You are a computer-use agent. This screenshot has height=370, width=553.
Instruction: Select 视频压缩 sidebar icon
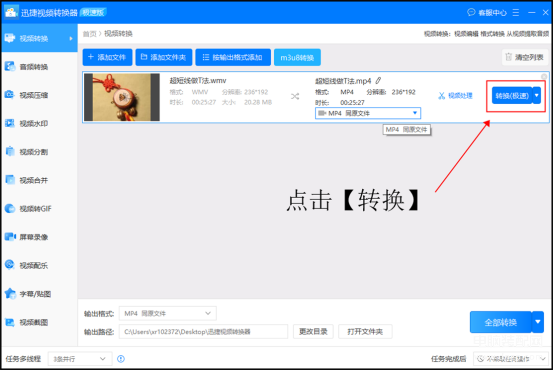click(x=10, y=95)
